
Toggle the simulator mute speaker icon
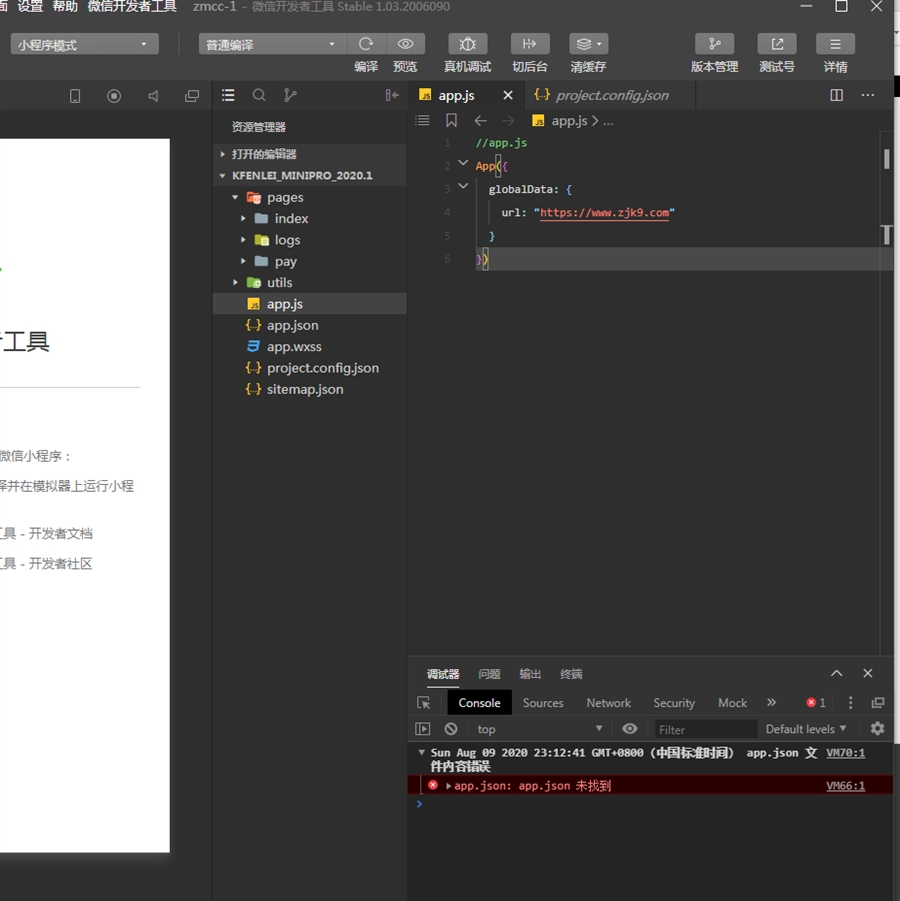point(153,96)
